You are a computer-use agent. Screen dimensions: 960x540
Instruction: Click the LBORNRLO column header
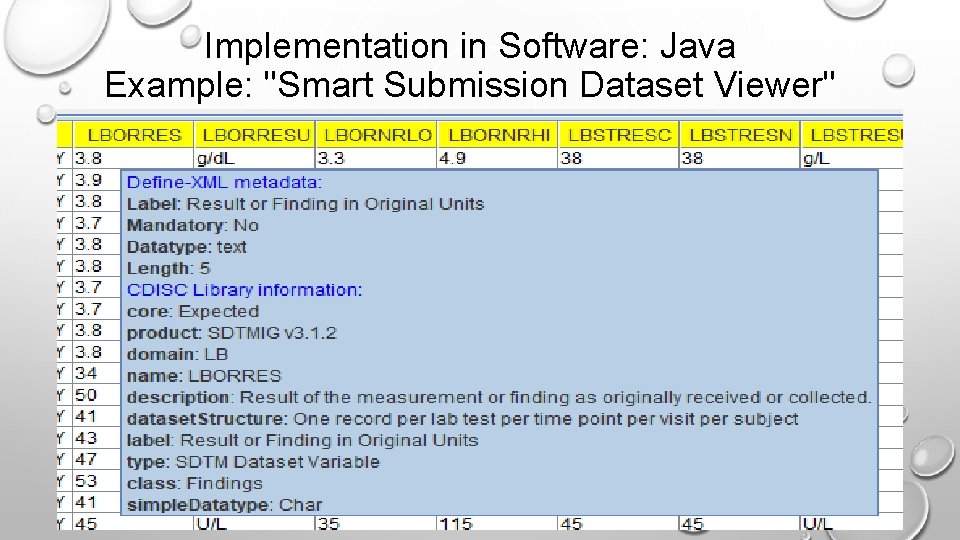[376, 135]
